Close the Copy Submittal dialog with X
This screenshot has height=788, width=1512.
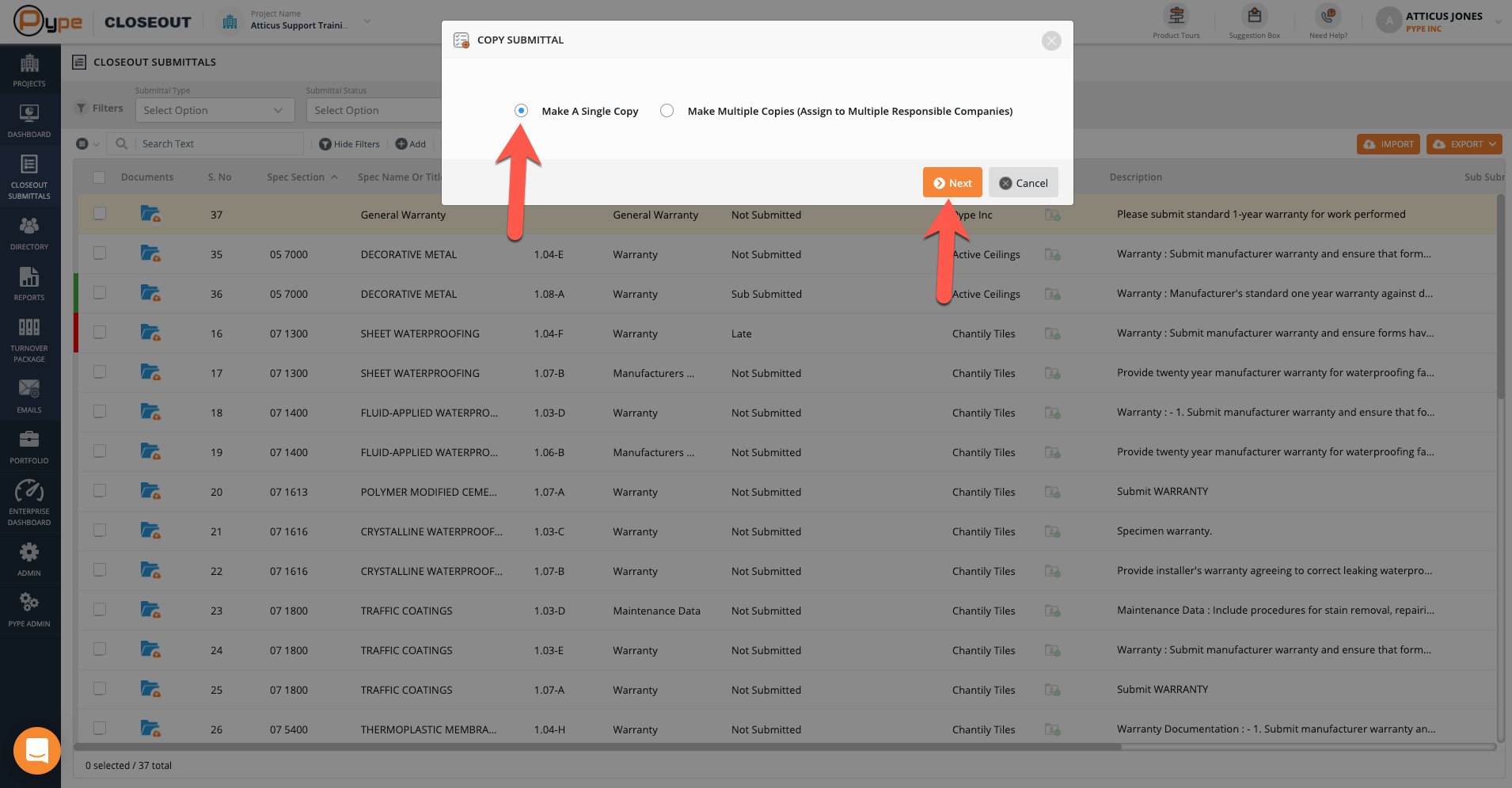[x=1051, y=40]
